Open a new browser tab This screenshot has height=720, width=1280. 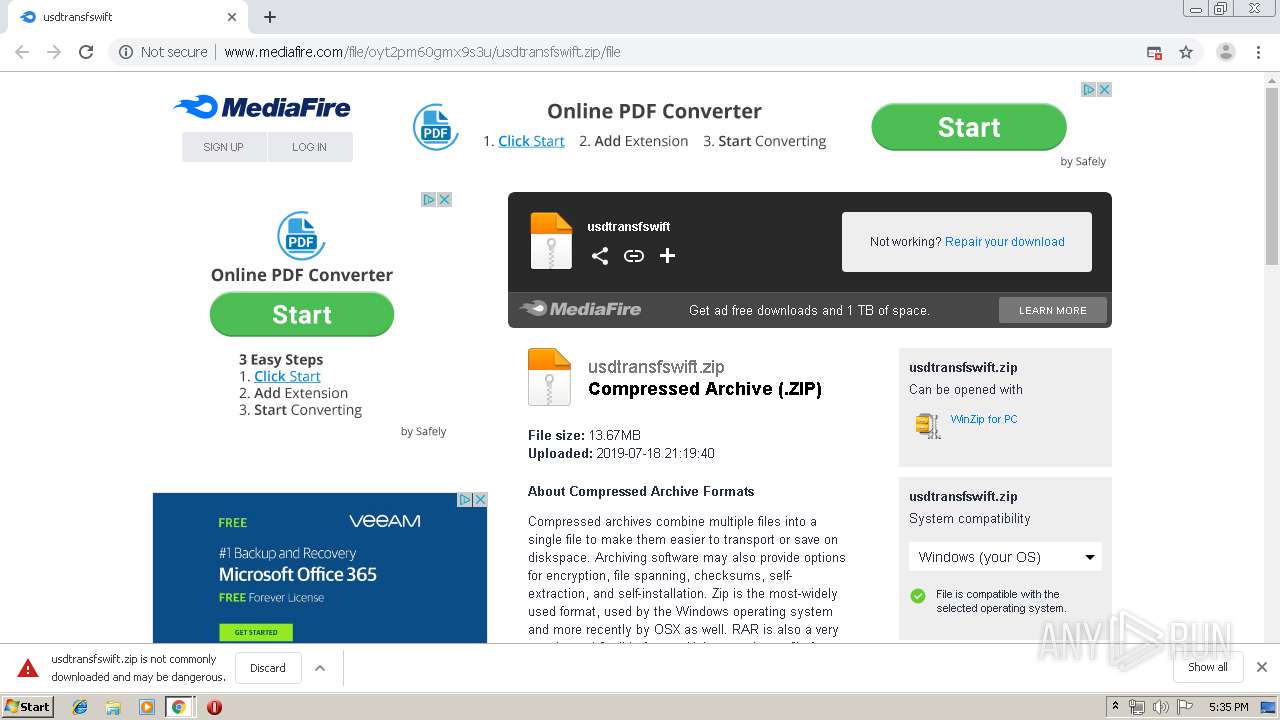270,17
